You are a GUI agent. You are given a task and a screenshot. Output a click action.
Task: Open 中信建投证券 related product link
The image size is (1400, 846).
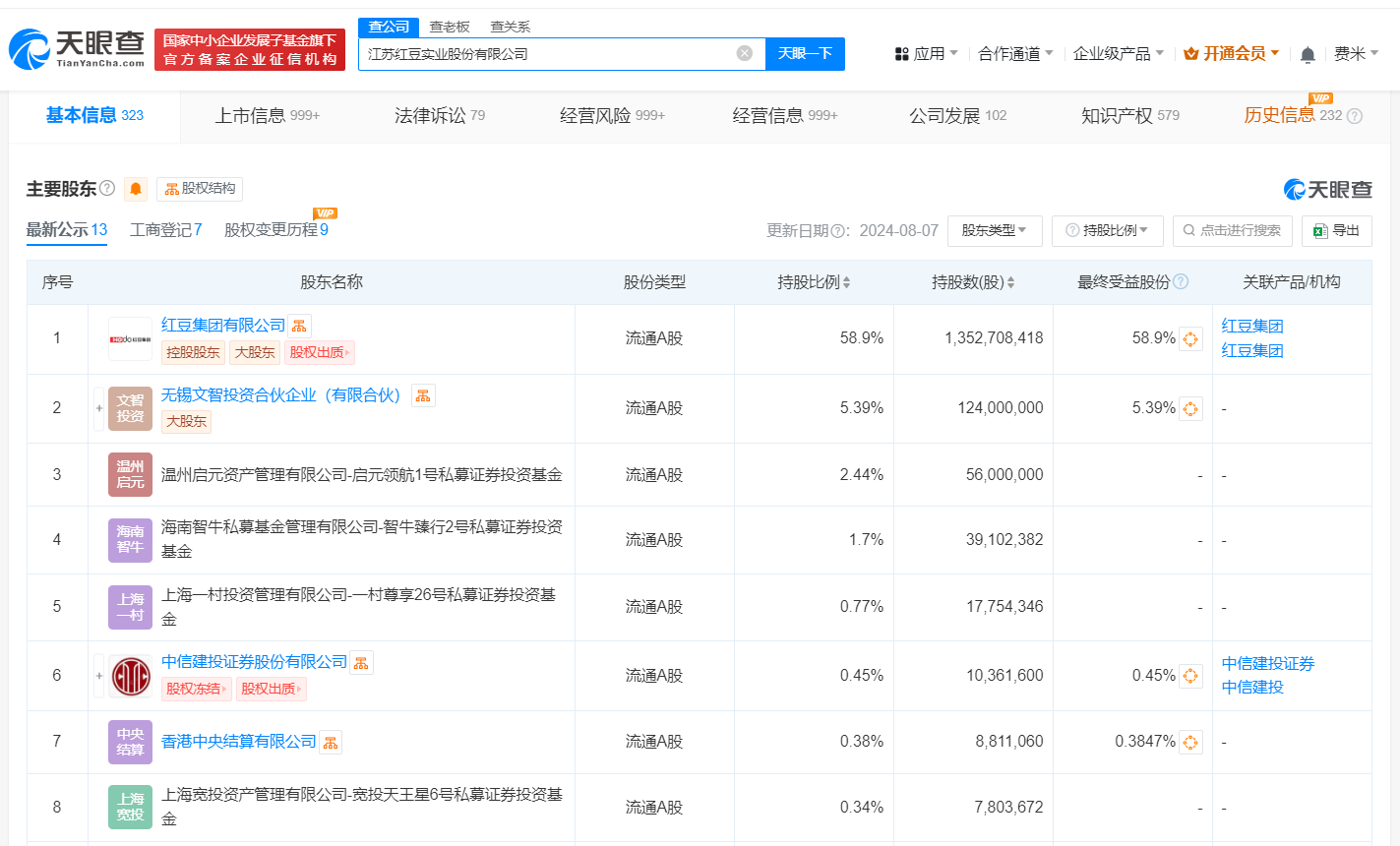click(x=1268, y=664)
